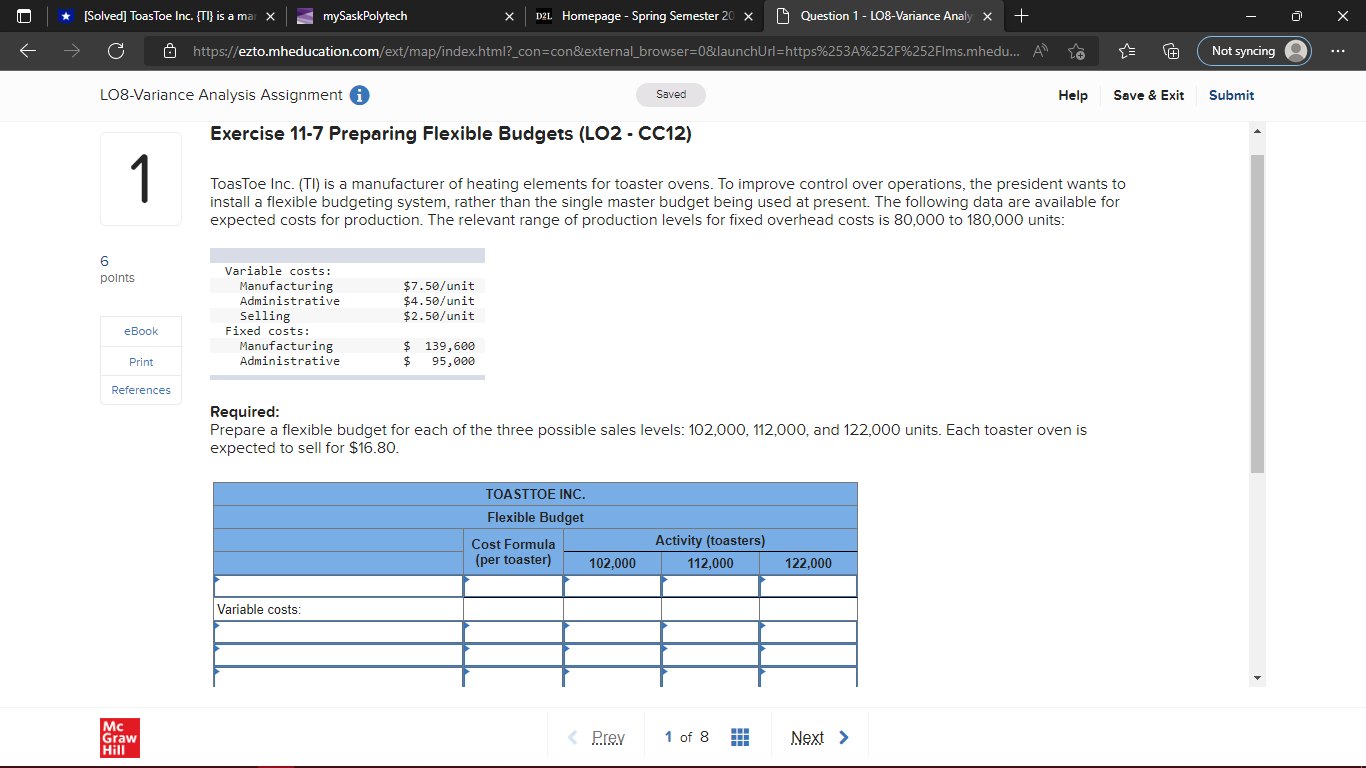Click the 'Cost Formula (per toaster)' column header
Image resolution: width=1366 pixels, height=768 pixels.
(x=513, y=552)
